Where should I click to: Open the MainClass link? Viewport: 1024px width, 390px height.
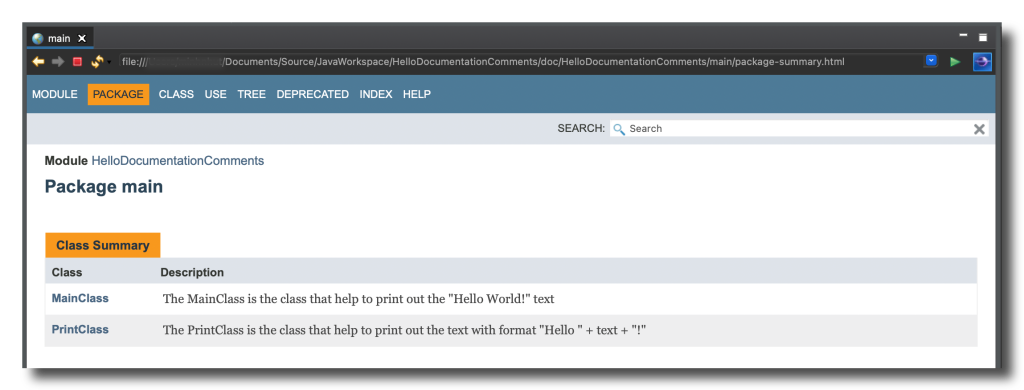pyautogui.click(x=80, y=299)
